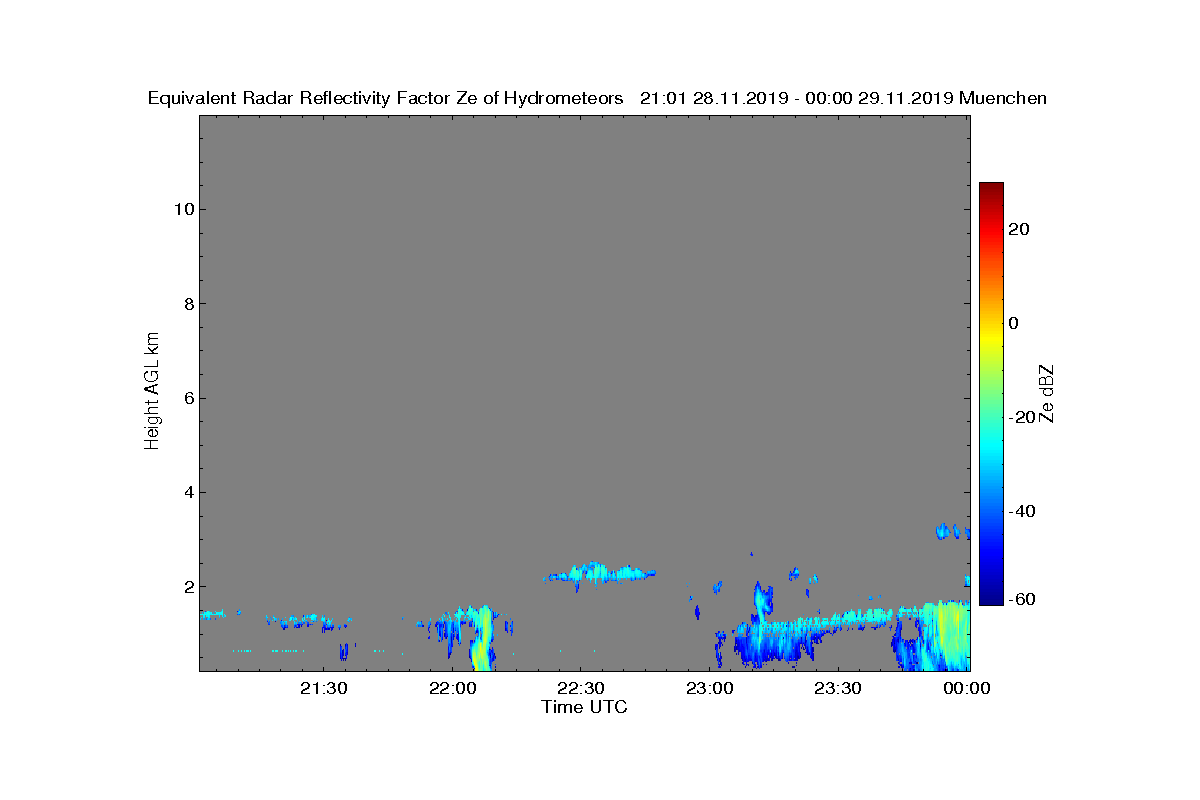Screen dimensions: 1200x800
Task: Click the 'Height AGL km' axis label
Action: point(152,393)
